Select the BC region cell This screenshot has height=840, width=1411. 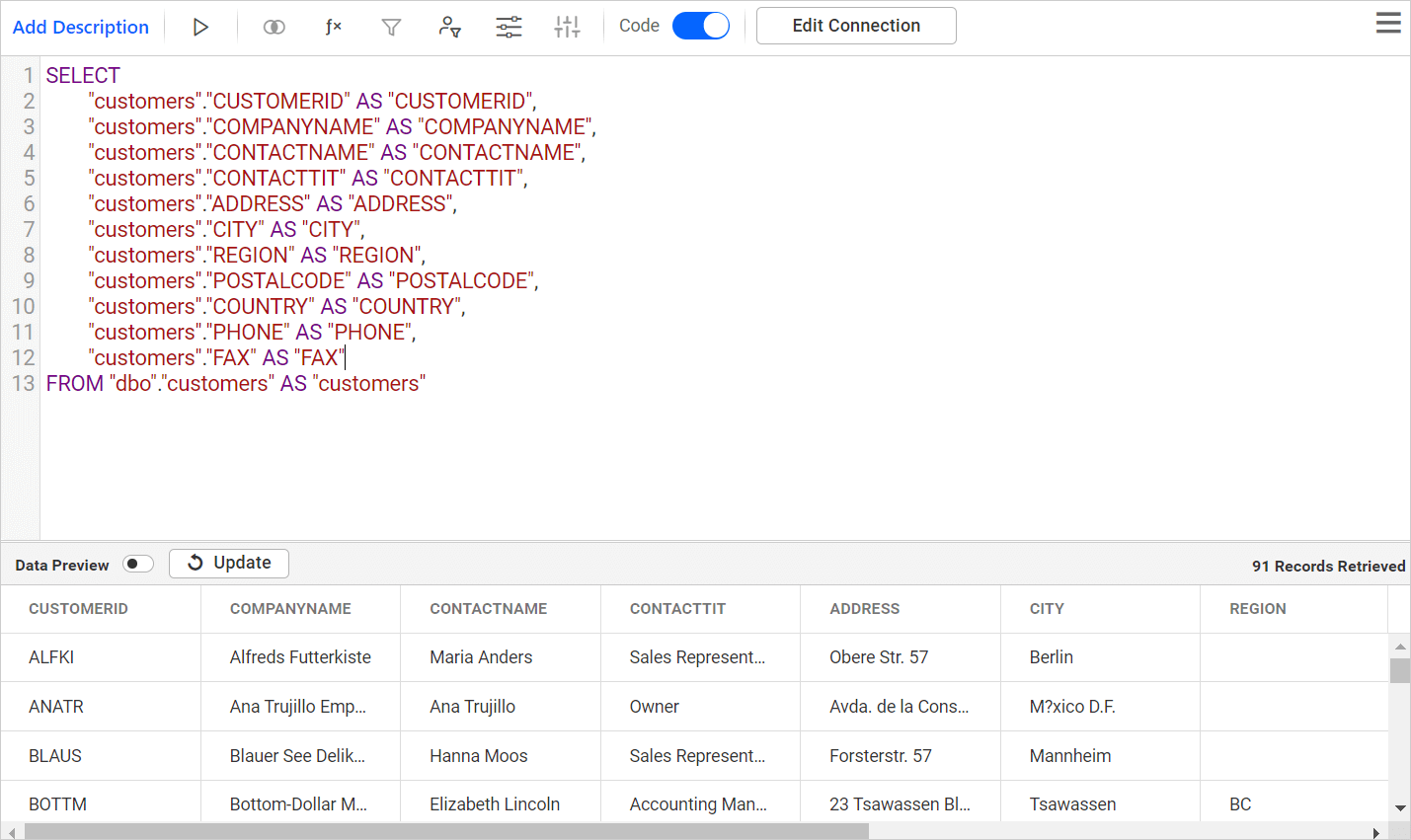pos(1293,802)
